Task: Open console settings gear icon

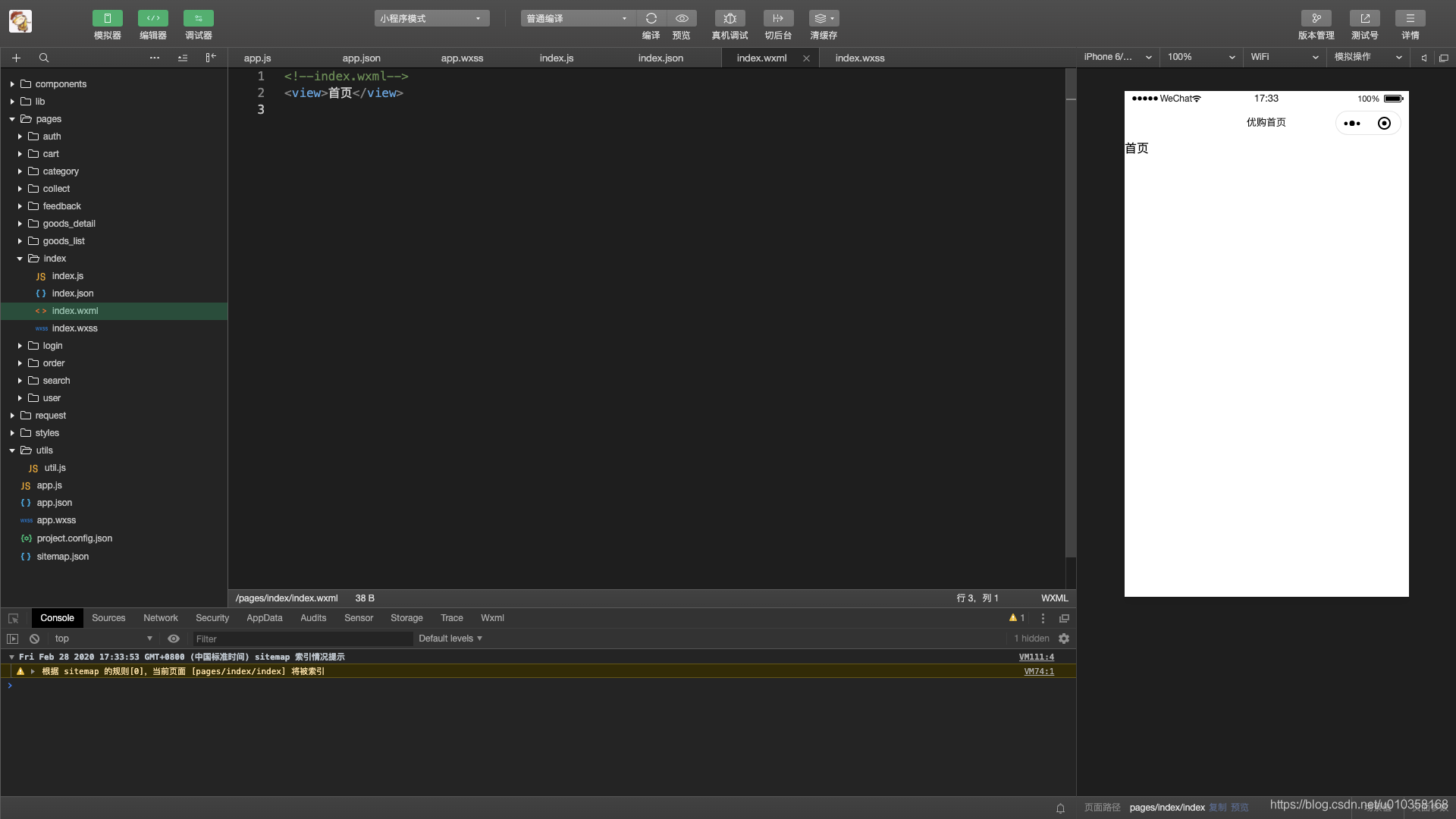Action: click(1064, 639)
